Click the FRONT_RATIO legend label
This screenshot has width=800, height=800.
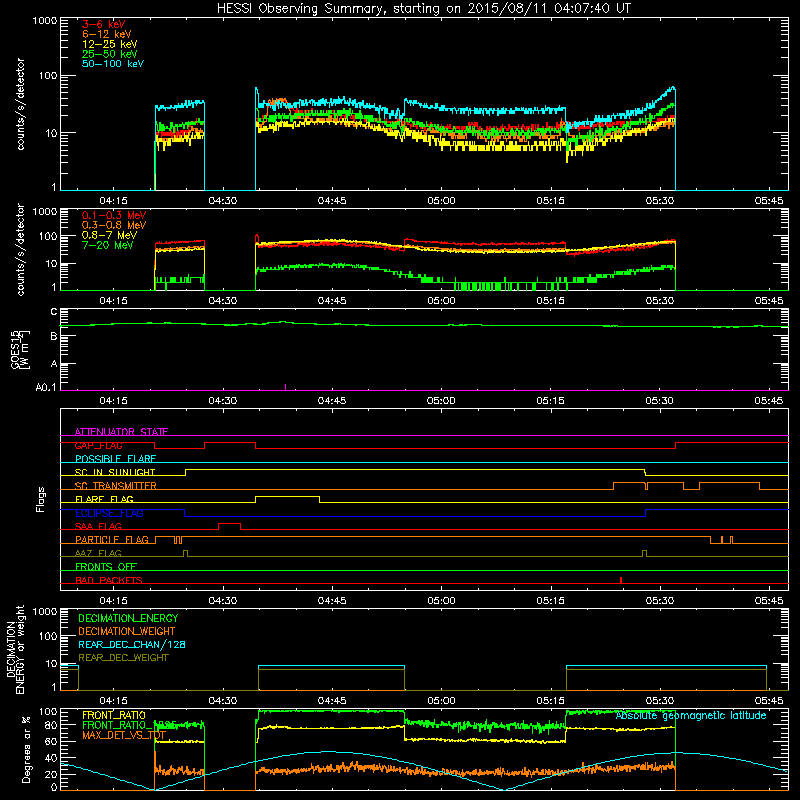[x=114, y=715]
